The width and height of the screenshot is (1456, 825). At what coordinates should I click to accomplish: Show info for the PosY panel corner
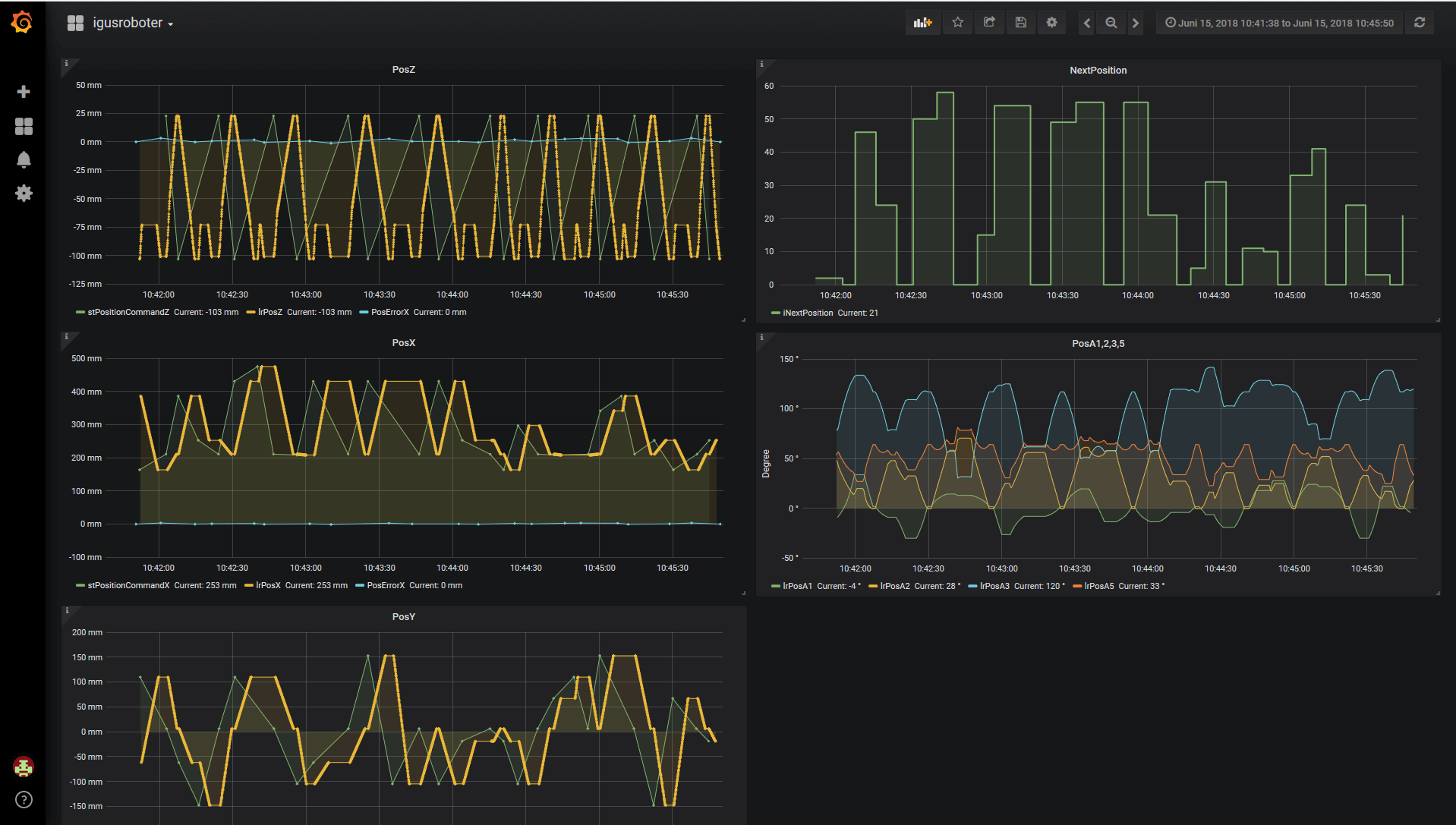(66, 610)
